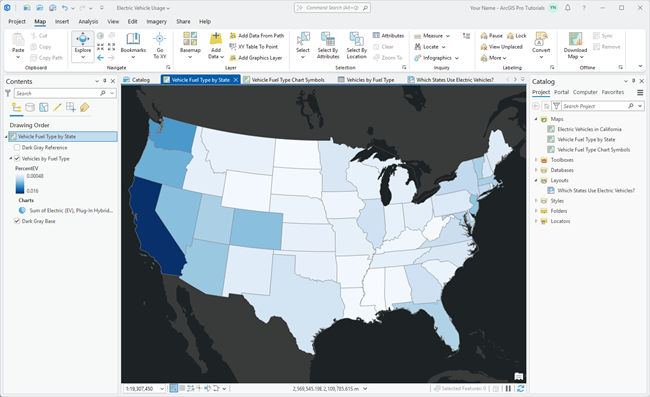The height and width of the screenshot is (397, 650).
Task: Open the Convert labels tool
Action: tap(541, 46)
